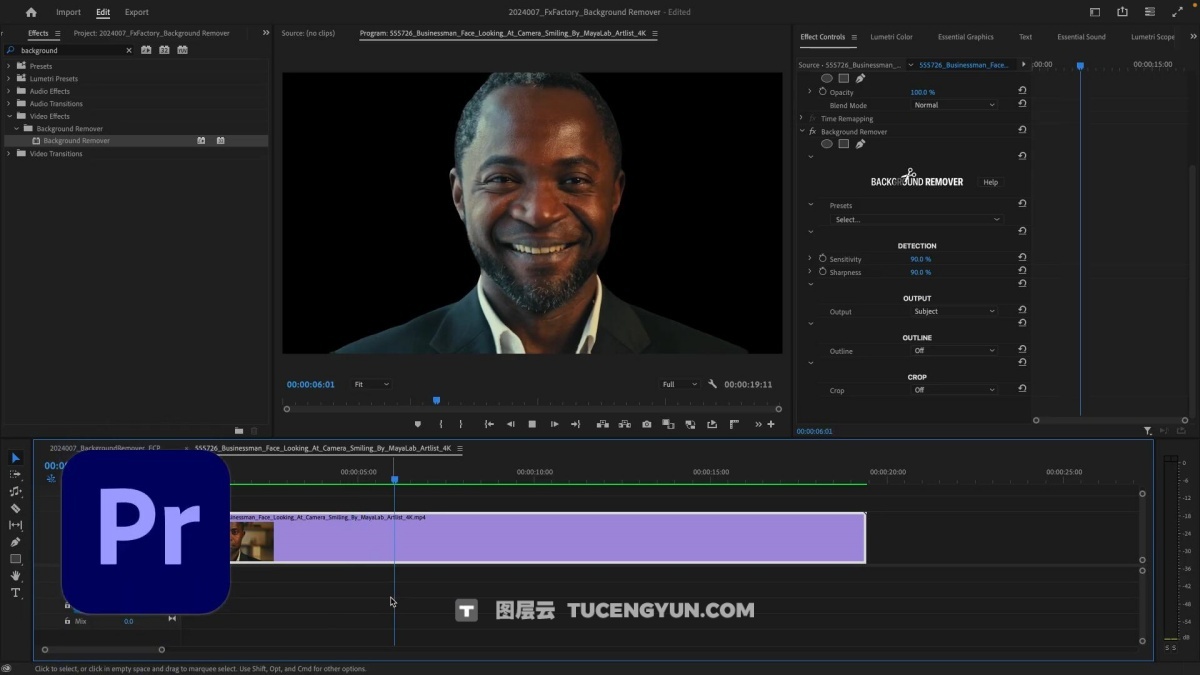Open the Program monitor button editor plus
This screenshot has height=675, width=1200.
770,424
